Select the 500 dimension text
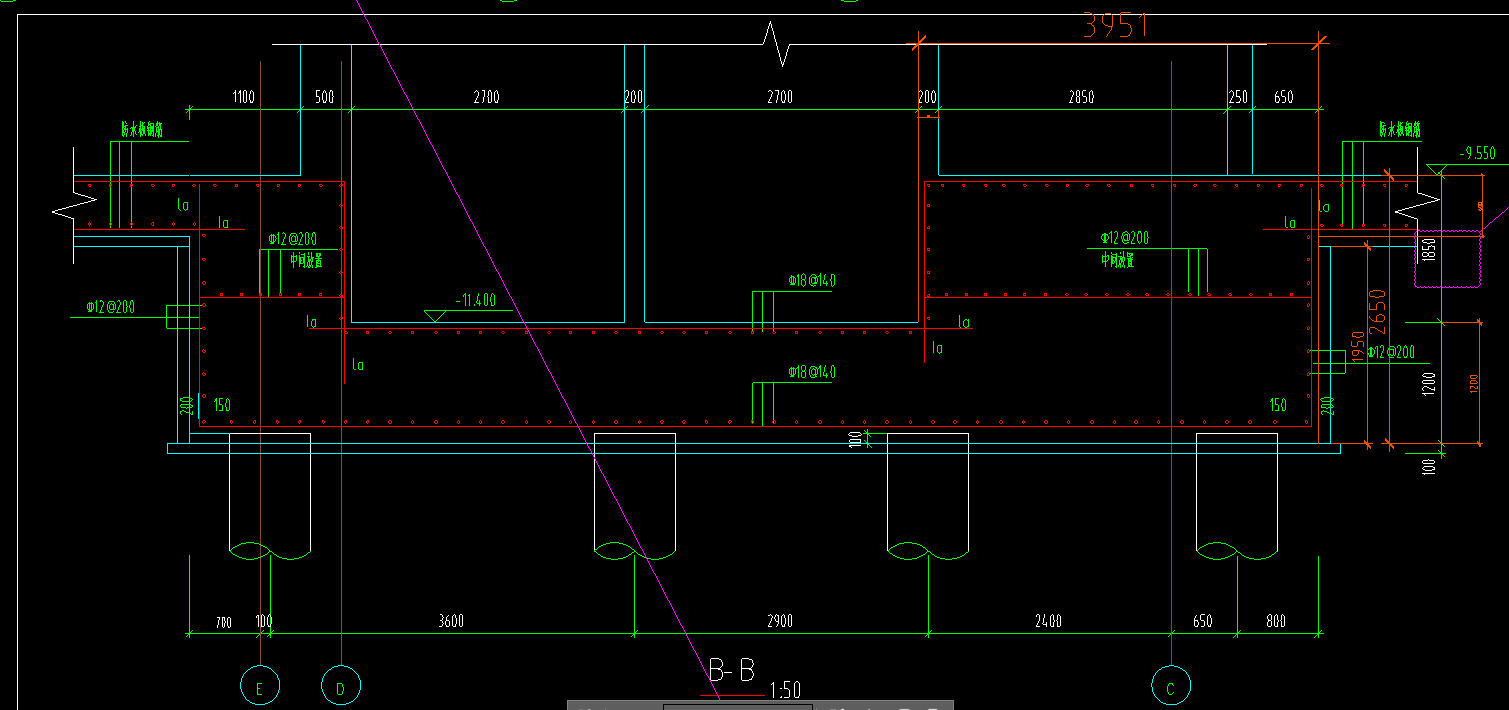 click(324, 97)
